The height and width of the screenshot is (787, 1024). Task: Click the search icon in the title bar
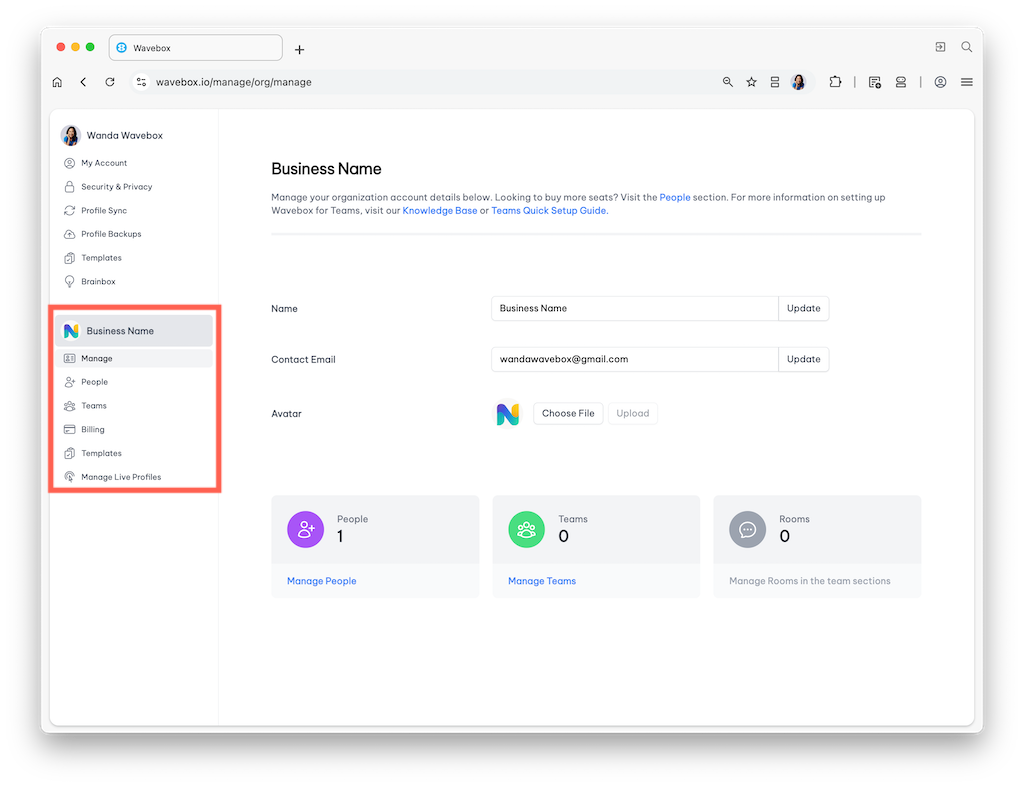point(967,47)
